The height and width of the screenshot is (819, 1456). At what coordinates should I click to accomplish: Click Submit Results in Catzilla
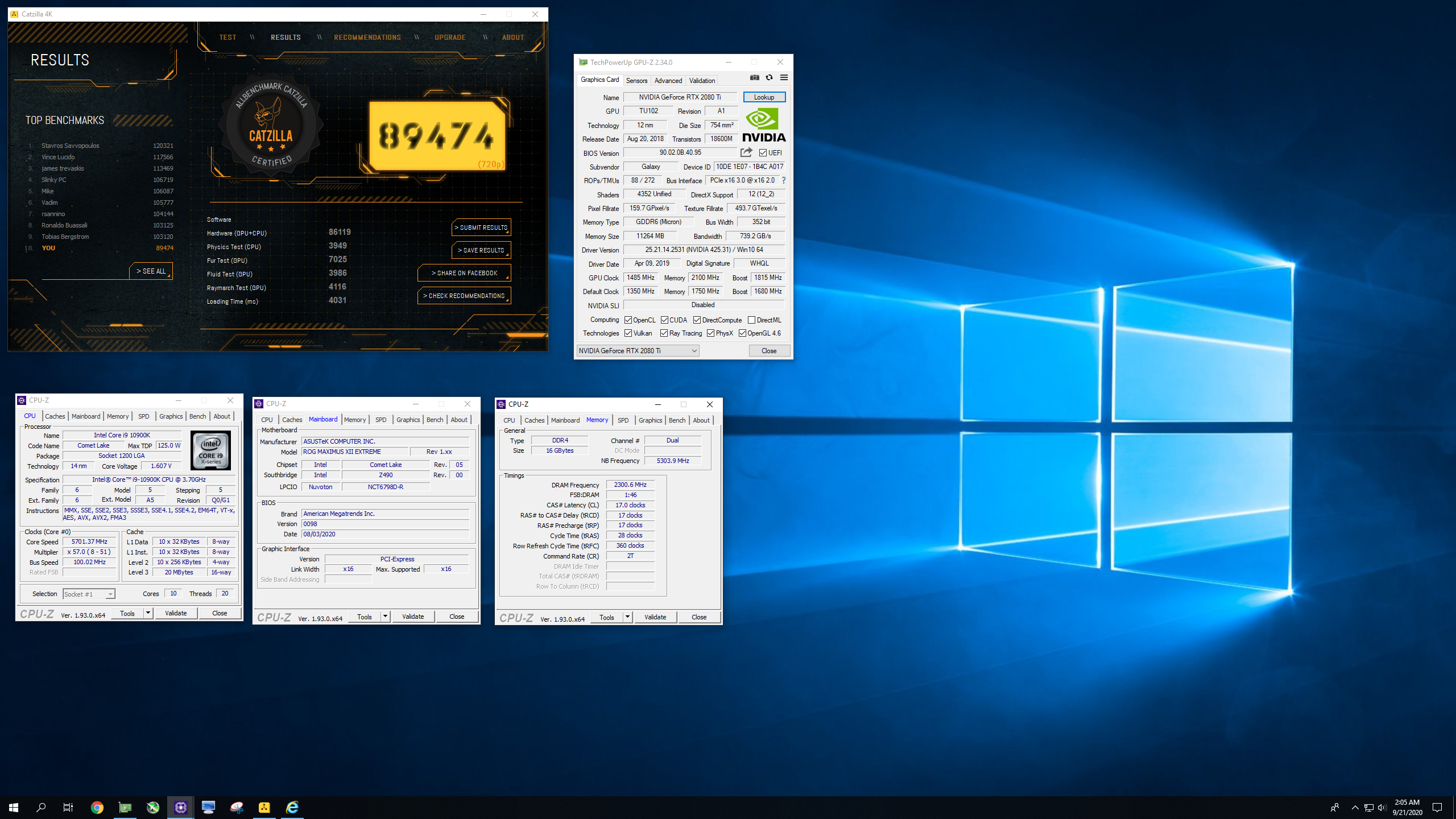[x=481, y=227]
